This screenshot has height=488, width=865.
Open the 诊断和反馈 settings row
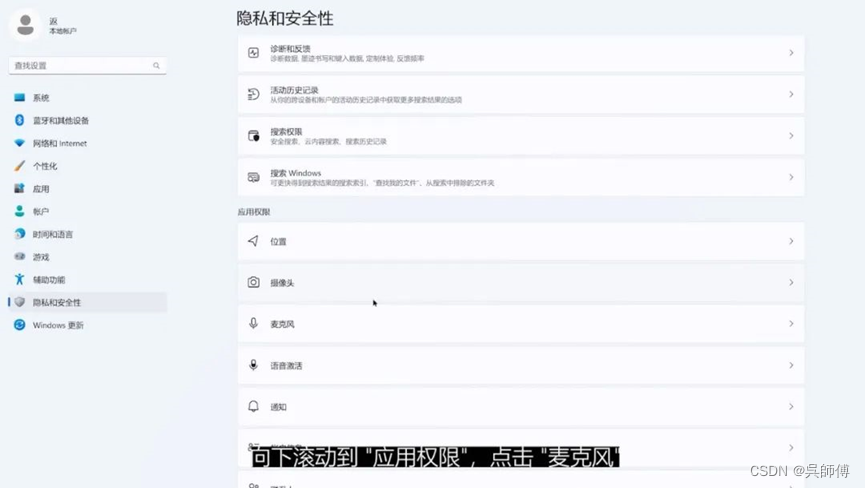point(521,53)
